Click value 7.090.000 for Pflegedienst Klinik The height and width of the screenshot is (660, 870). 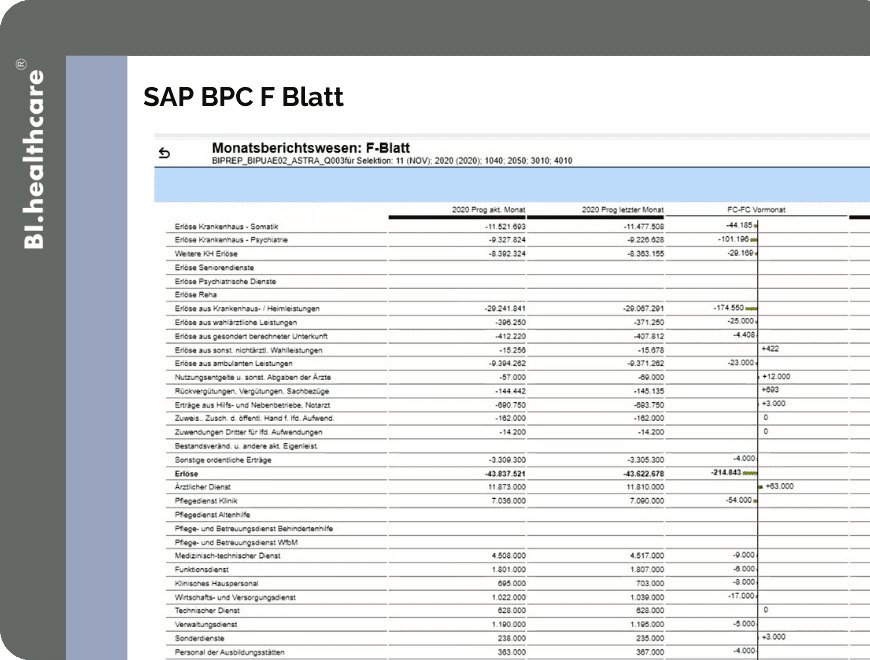(x=647, y=501)
